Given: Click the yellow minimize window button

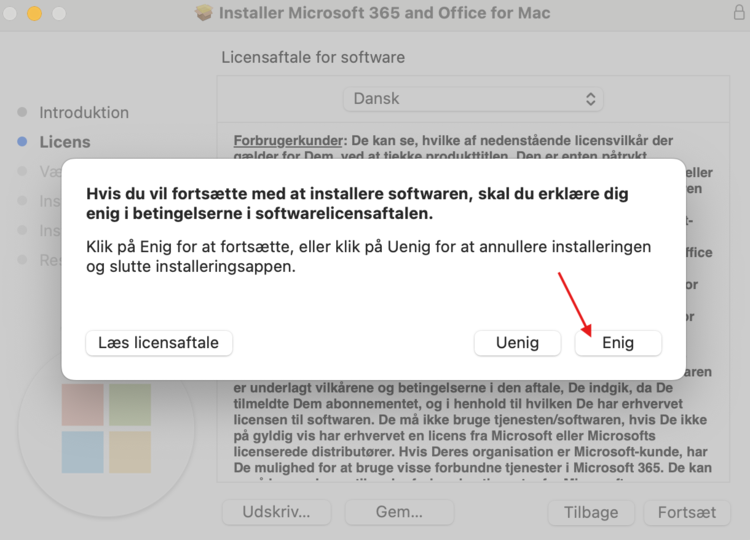Looking at the screenshot, I should [34, 14].
